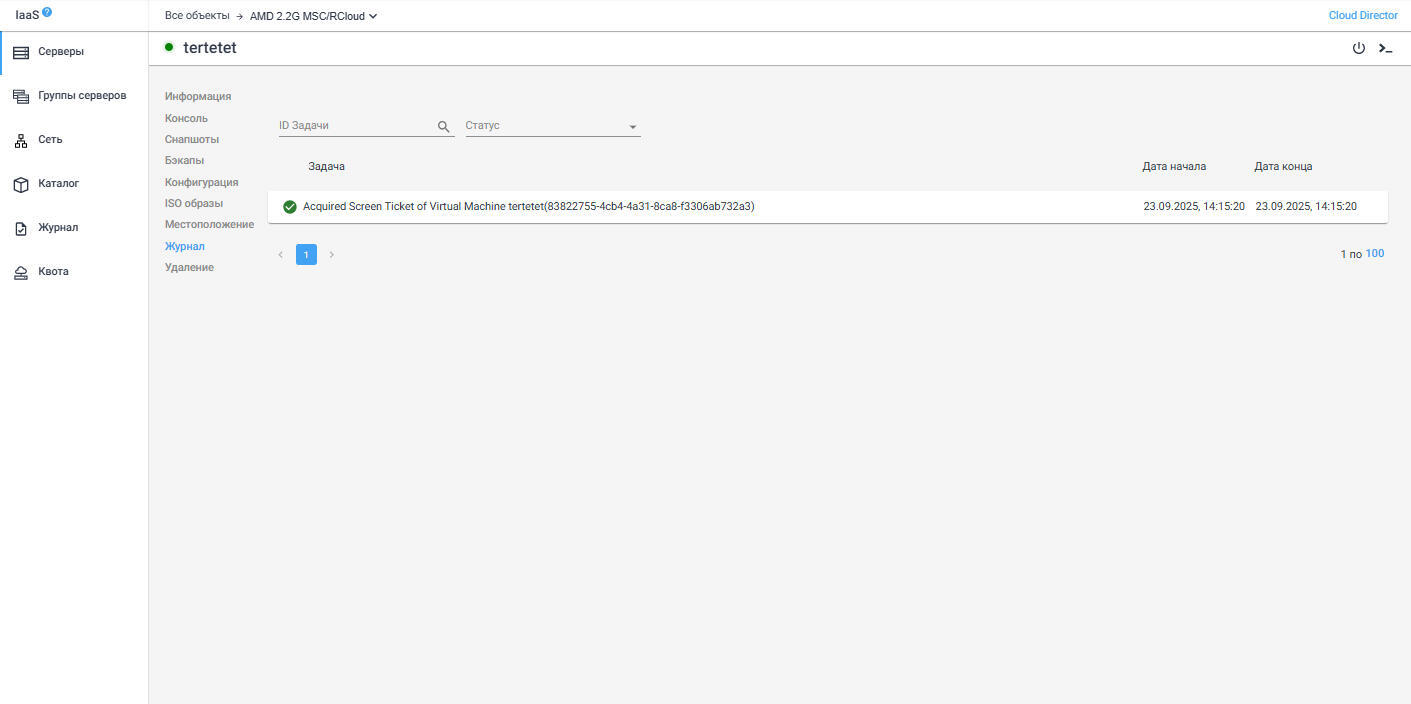Open Server groups icon in sidebar

[21, 96]
